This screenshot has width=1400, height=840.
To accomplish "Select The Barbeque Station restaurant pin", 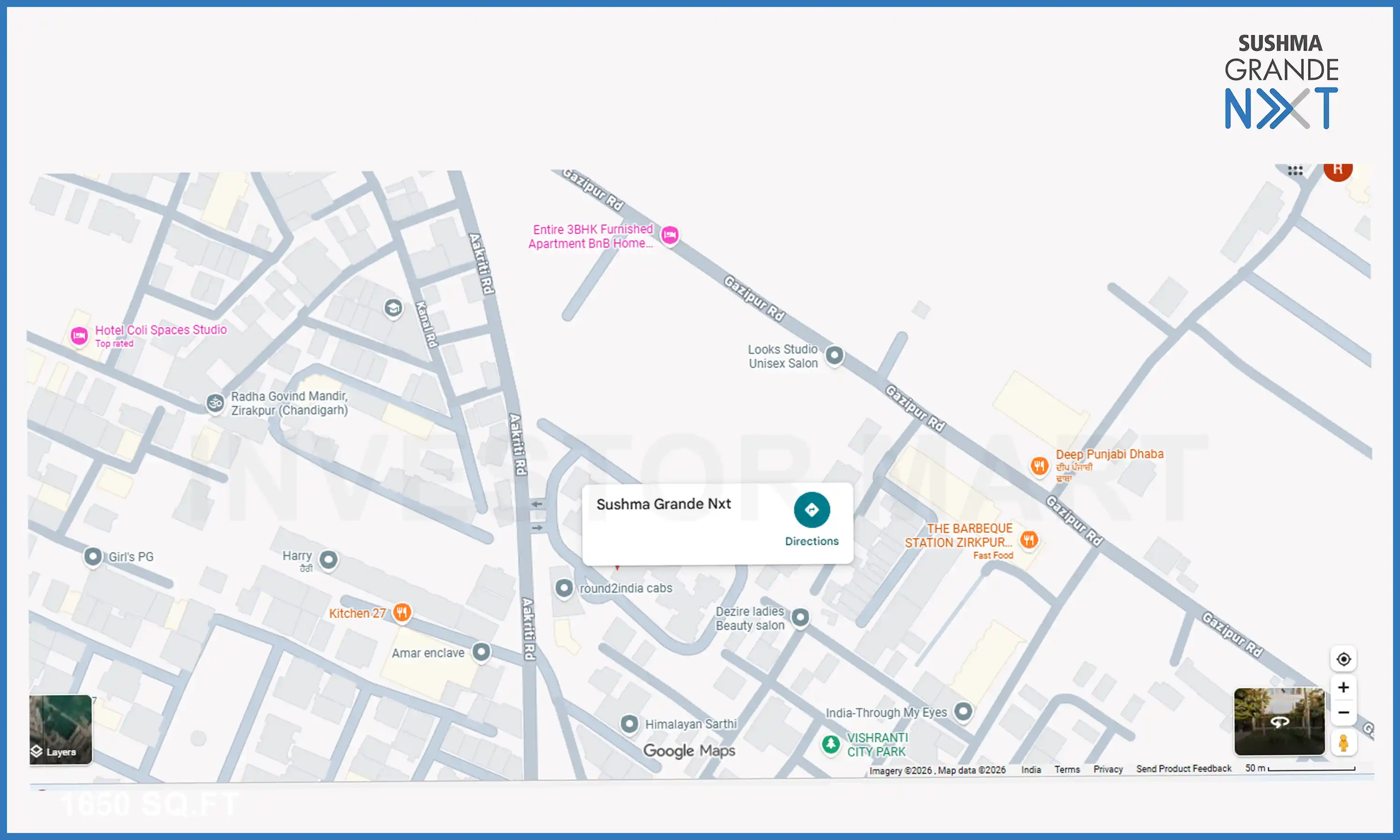I will (1029, 540).
